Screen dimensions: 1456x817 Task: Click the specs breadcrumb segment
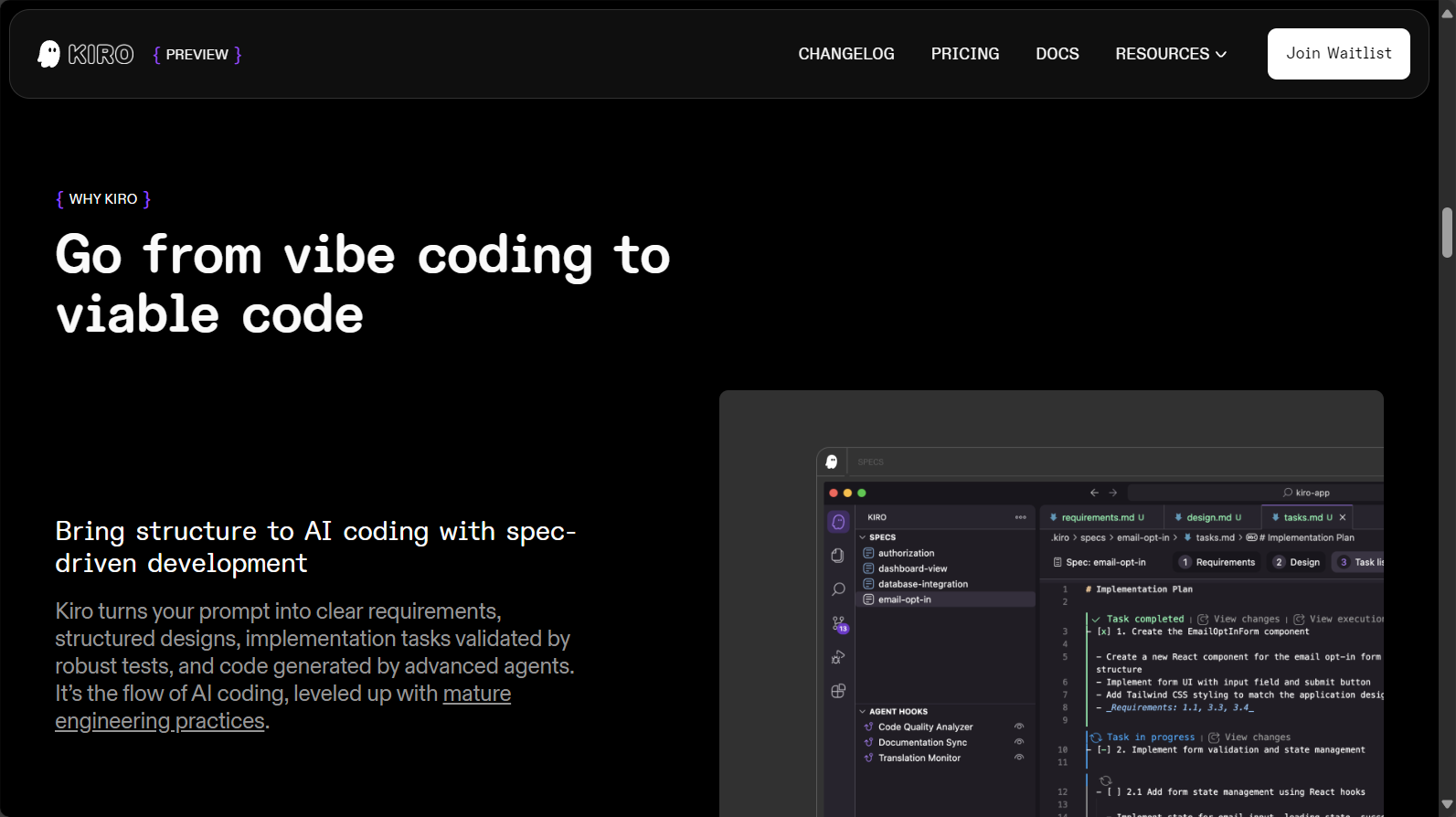click(1093, 537)
